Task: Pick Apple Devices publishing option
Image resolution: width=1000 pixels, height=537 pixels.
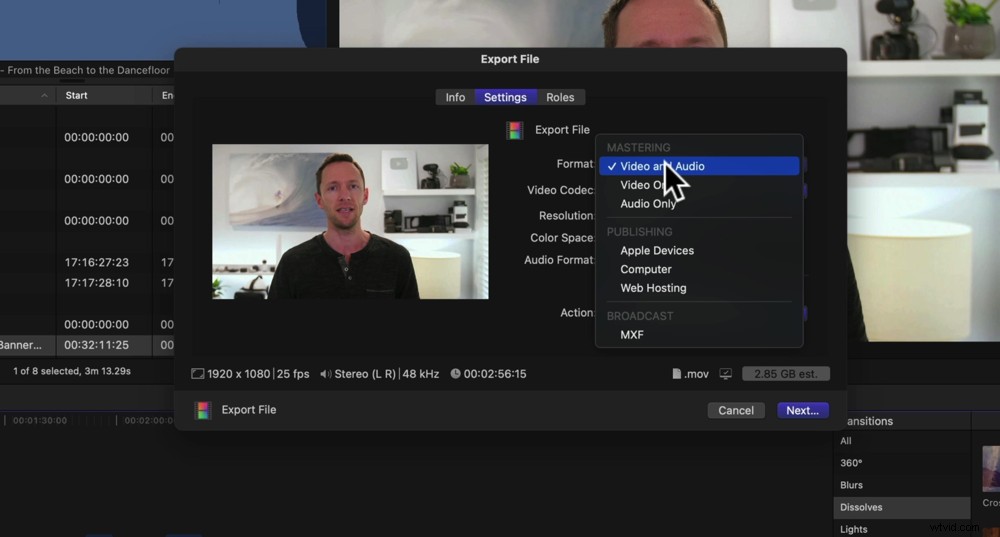Action: coord(699,251)
